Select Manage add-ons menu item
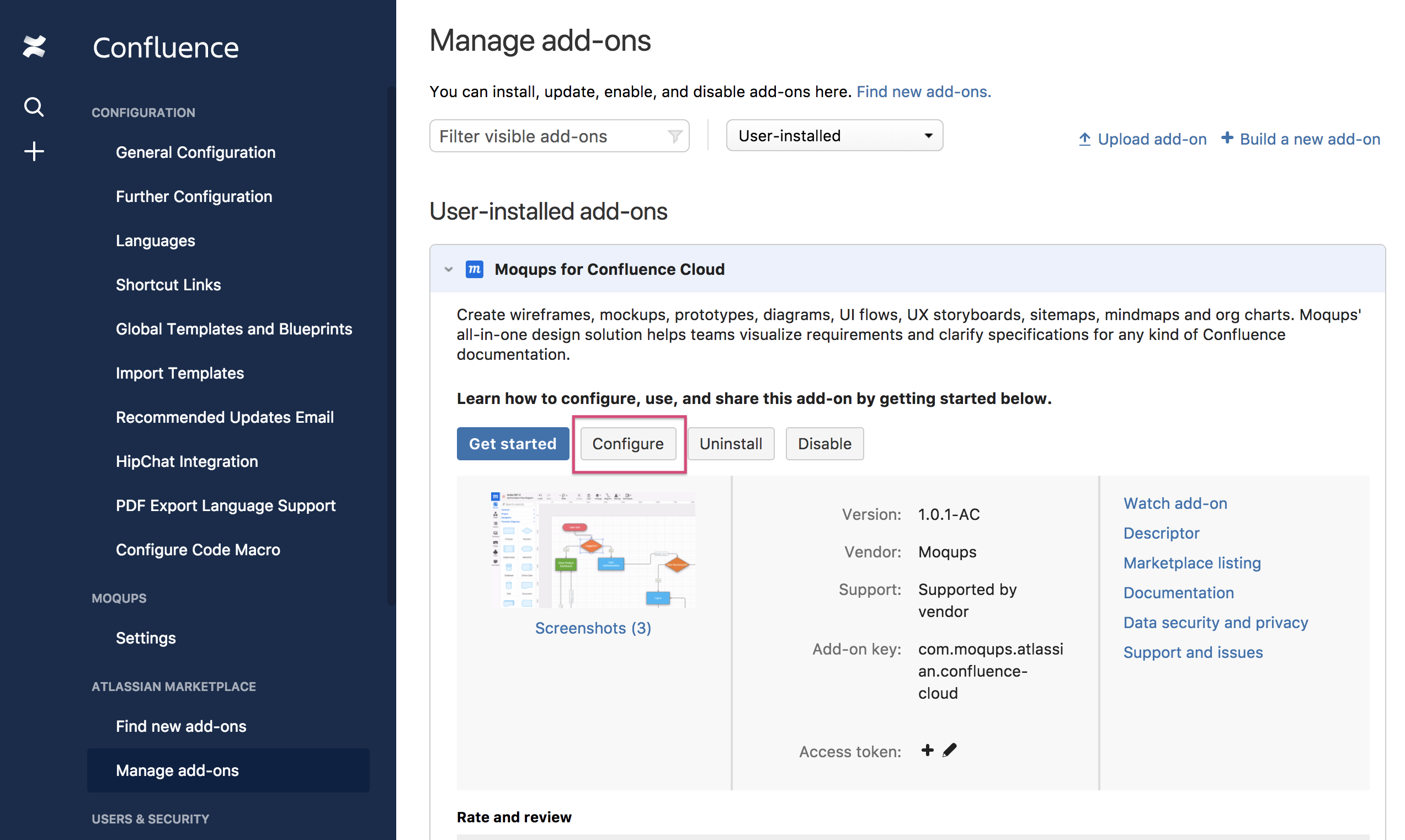Image resolution: width=1405 pixels, height=840 pixels. (x=177, y=769)
